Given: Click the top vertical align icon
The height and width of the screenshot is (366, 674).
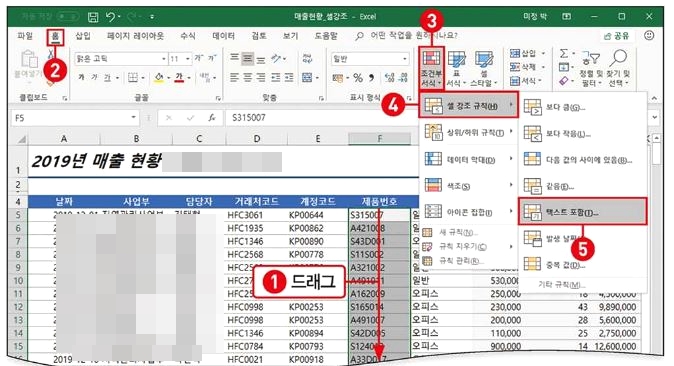Looking at the screenshot, I should click(x=234, y=58).
